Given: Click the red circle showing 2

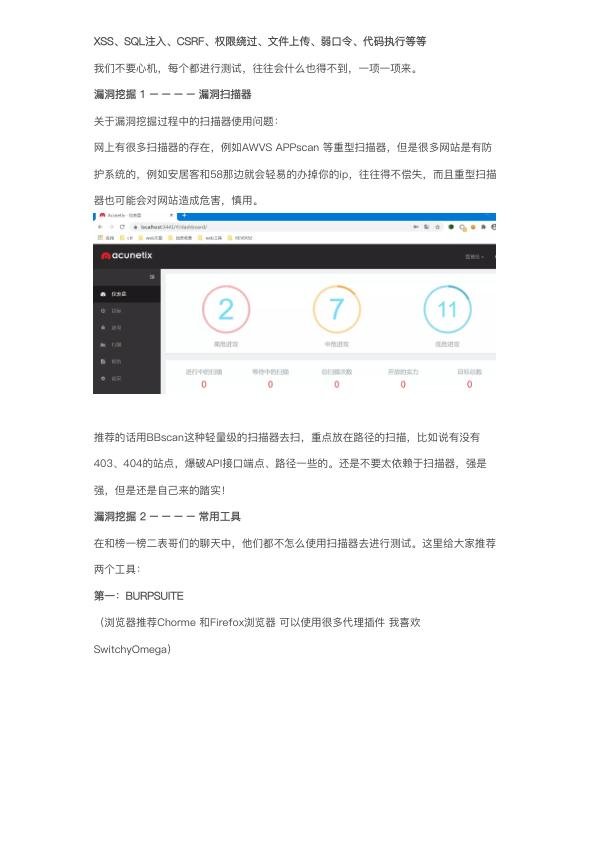Looking at the screenshot, I should coord(226,310).
